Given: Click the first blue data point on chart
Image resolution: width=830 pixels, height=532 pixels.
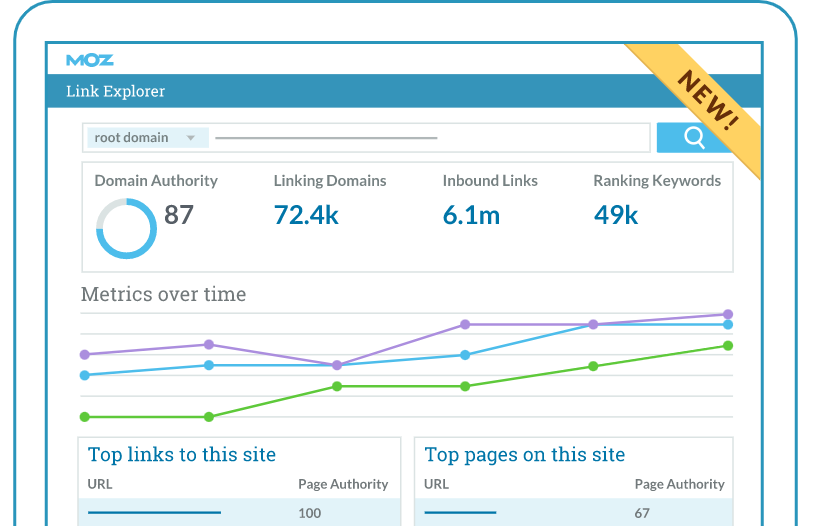Looking at the screenshot, I should point(85,375).
